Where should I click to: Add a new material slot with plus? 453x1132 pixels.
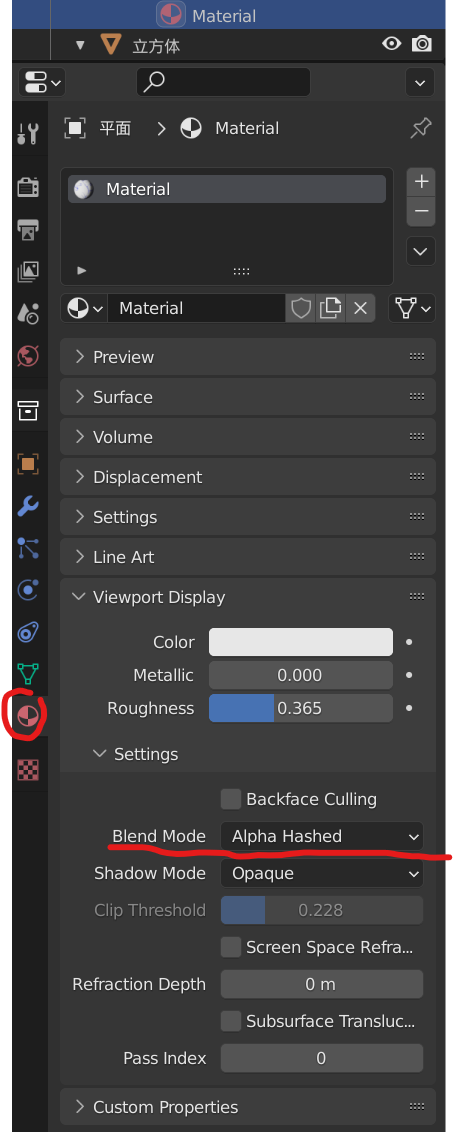click(x=420, y=181)
